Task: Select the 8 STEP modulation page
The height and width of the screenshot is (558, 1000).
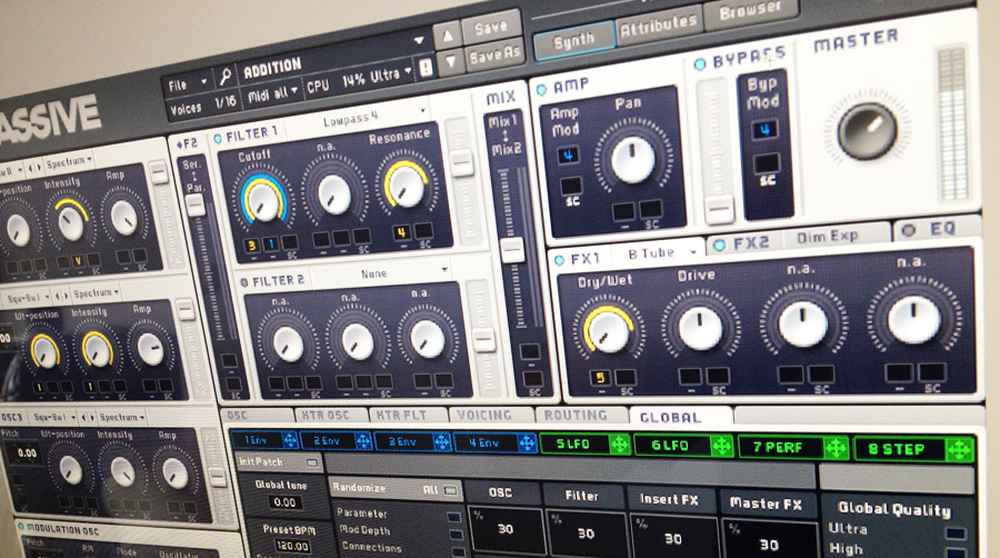Action: [x=896, y=449]
